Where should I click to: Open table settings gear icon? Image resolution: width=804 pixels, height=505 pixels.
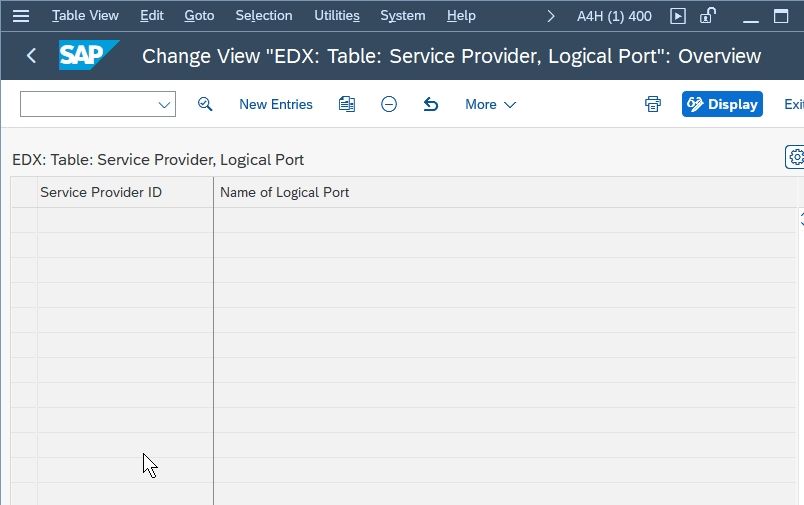tap(795, 157)
